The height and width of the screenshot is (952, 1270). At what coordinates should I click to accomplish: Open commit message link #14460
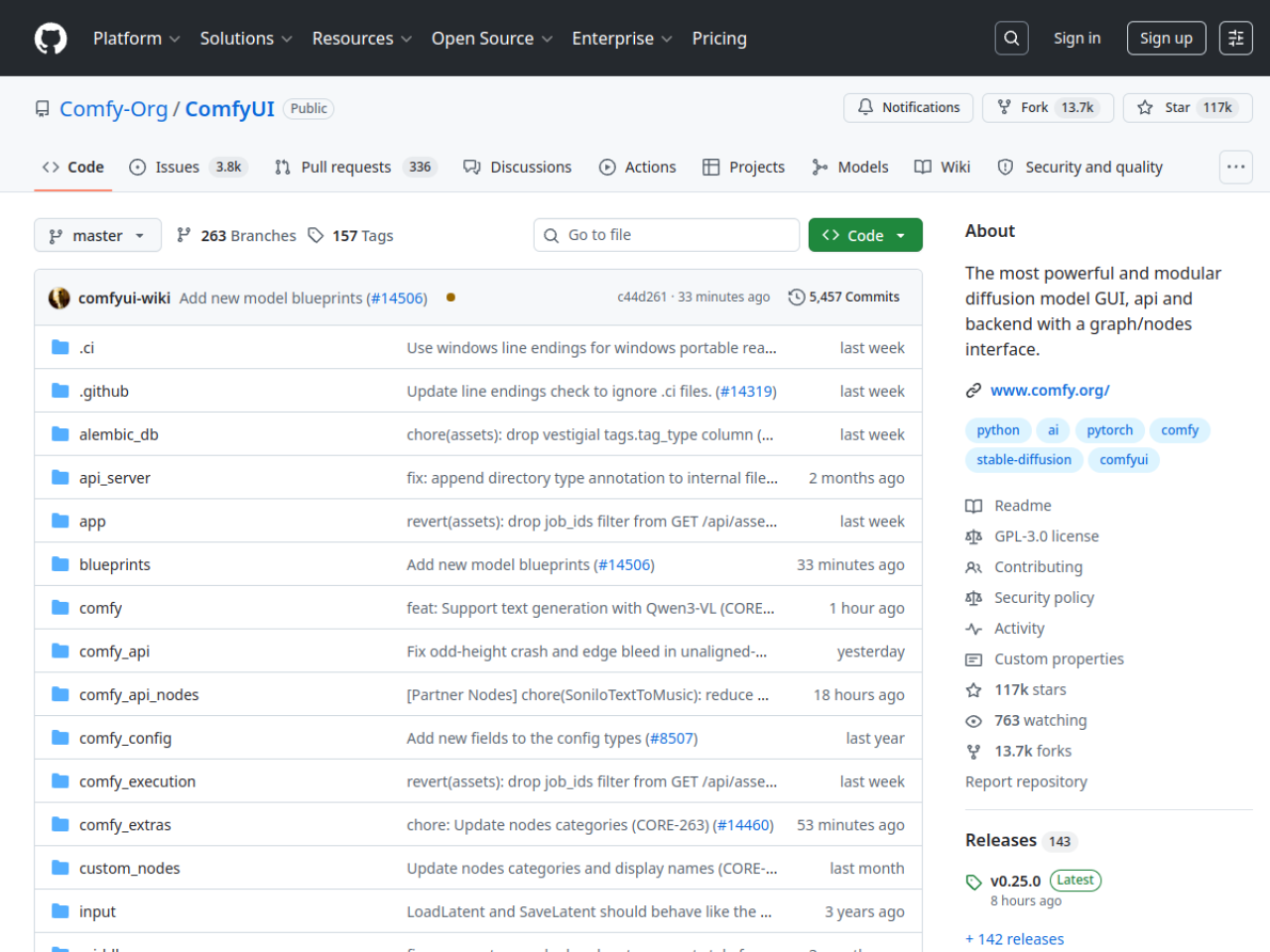(x=743, y=825)
